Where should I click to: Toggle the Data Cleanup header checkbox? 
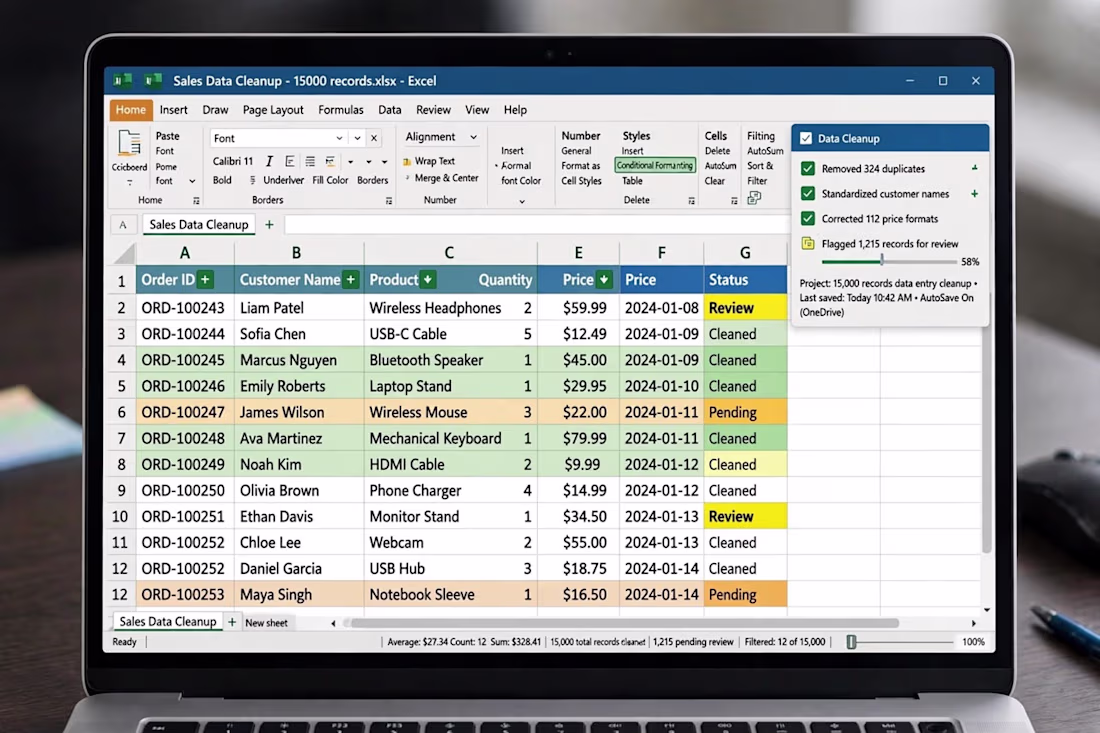(806, 138)
